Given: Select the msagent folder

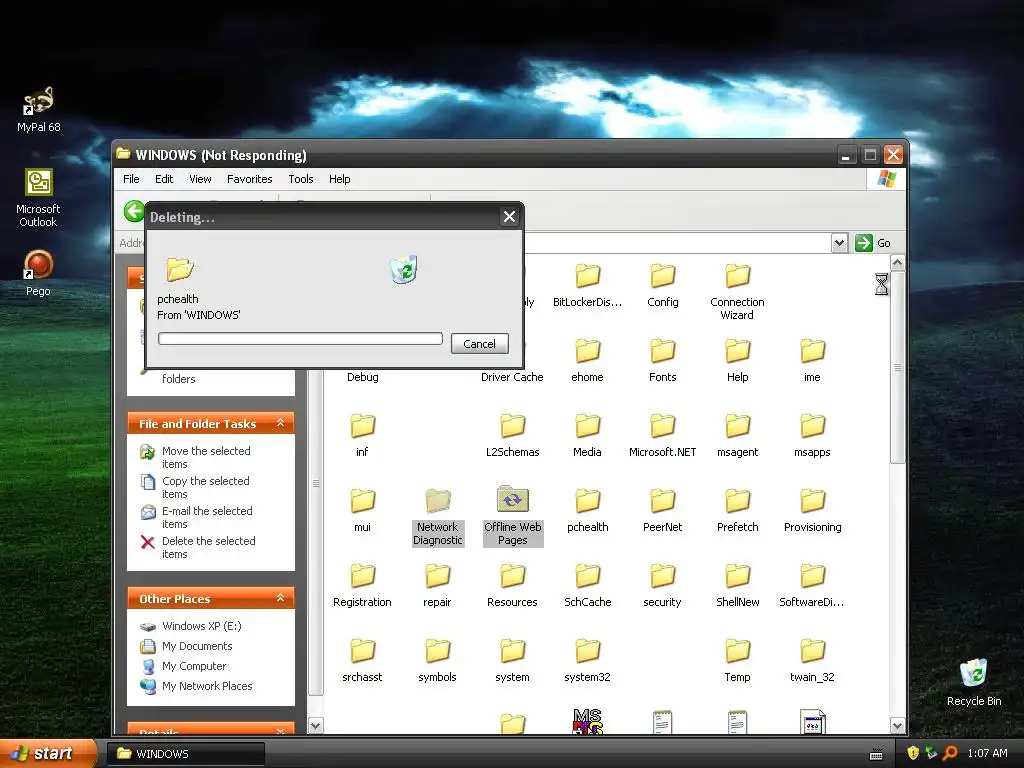Looking at the screenshot, I should pyautogui.click(x=737, y=436).
